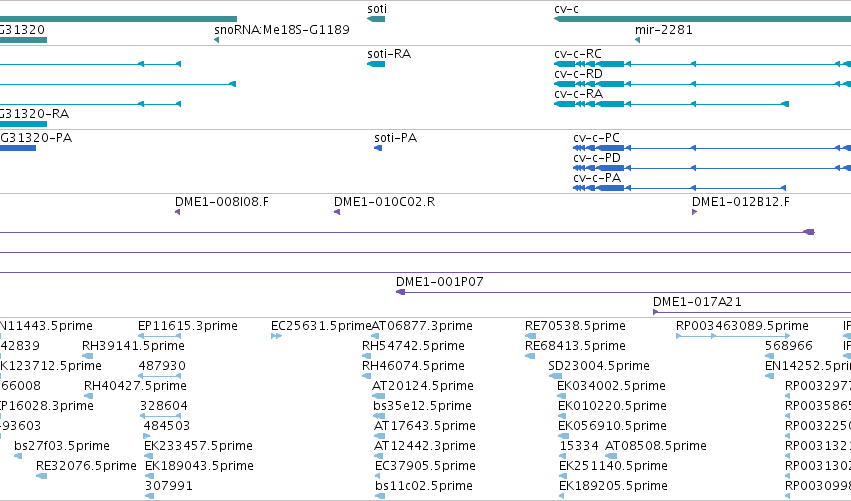The image size is (851, 501).
Task: Click the 'DME1-001P07' BAC label
Action: coord(439,282)
